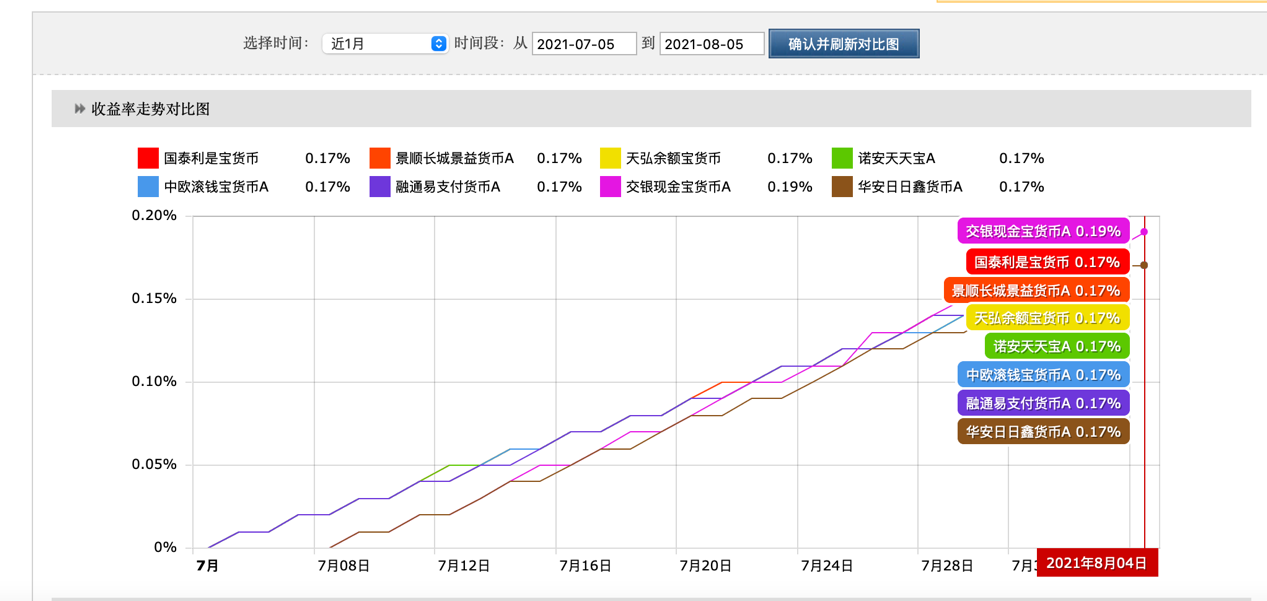
Task: Expand the 收益率走势对比图 section arrow
Action: [x=80, y=110]
